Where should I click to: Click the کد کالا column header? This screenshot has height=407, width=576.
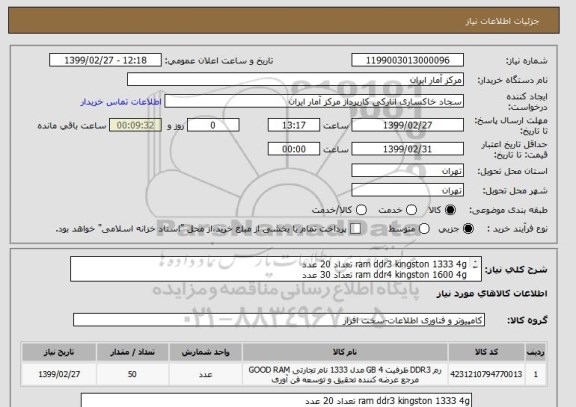[486, 352]
